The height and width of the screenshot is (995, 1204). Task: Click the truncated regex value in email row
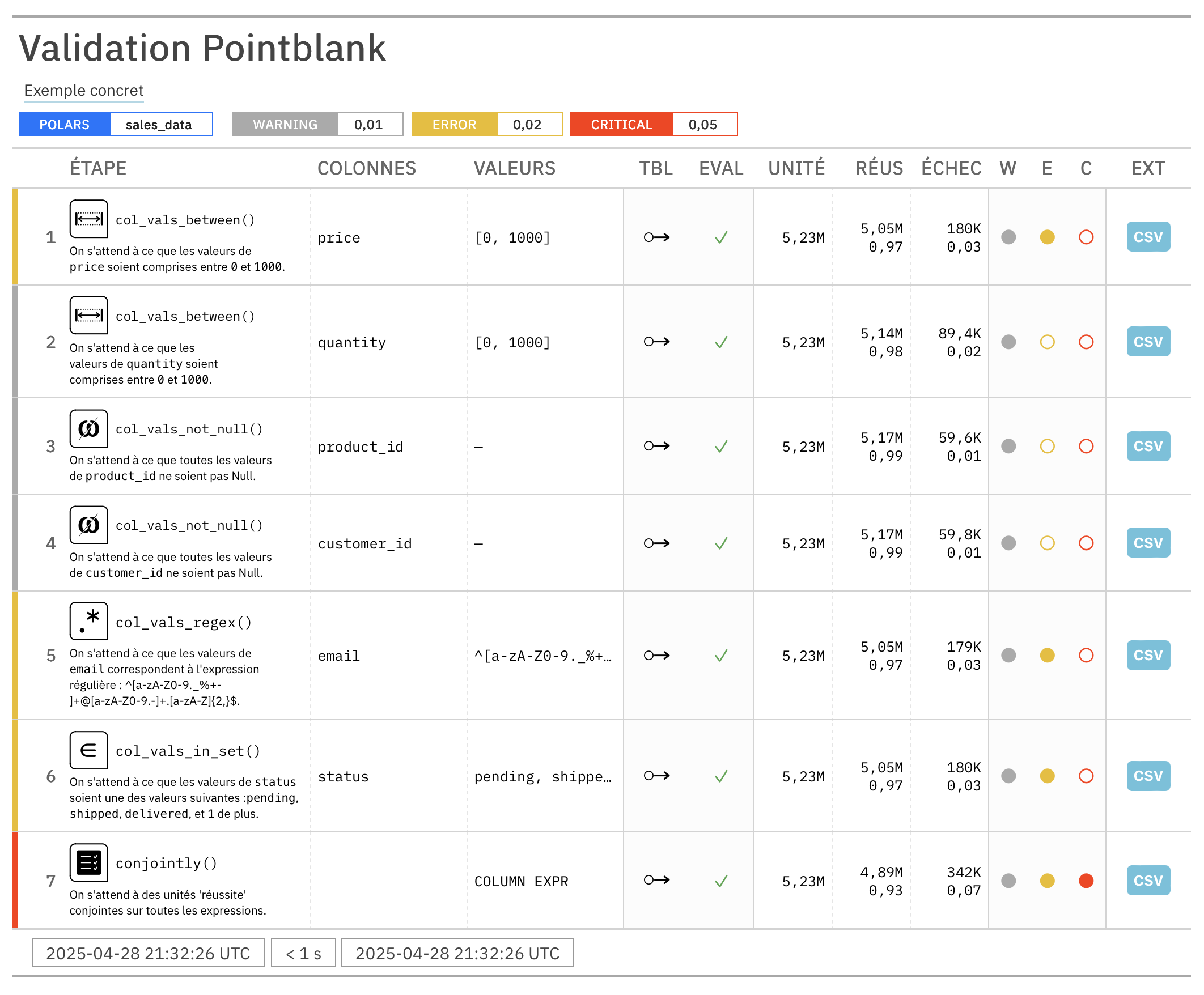coord(542,656)
